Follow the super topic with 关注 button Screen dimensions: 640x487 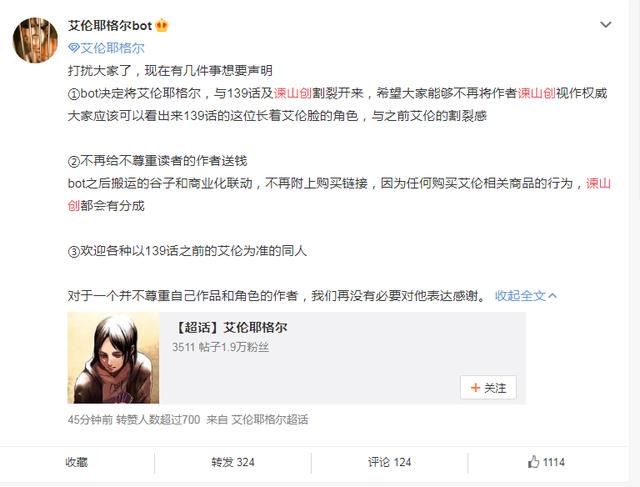click(x=488, y=387)
